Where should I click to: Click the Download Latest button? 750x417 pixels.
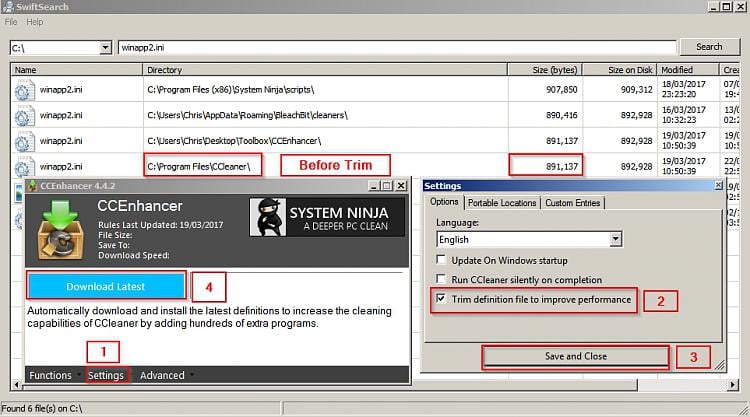click(106, 286)
